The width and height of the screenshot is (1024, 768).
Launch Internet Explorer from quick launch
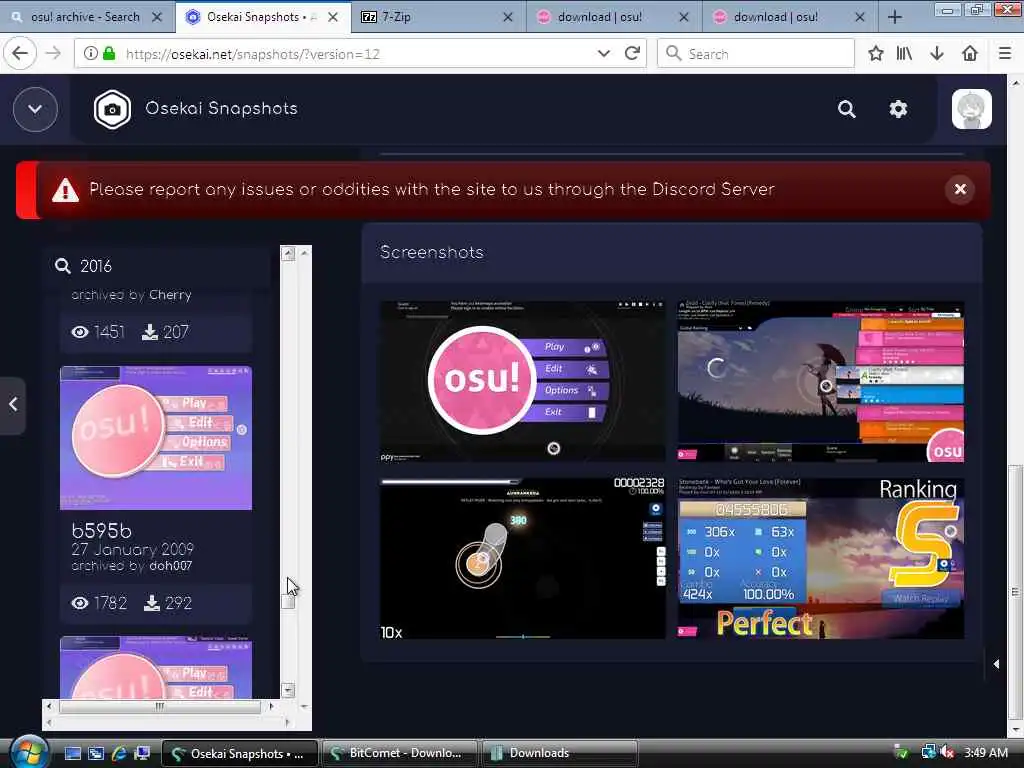pyautogui.click(x=118, y=754)
